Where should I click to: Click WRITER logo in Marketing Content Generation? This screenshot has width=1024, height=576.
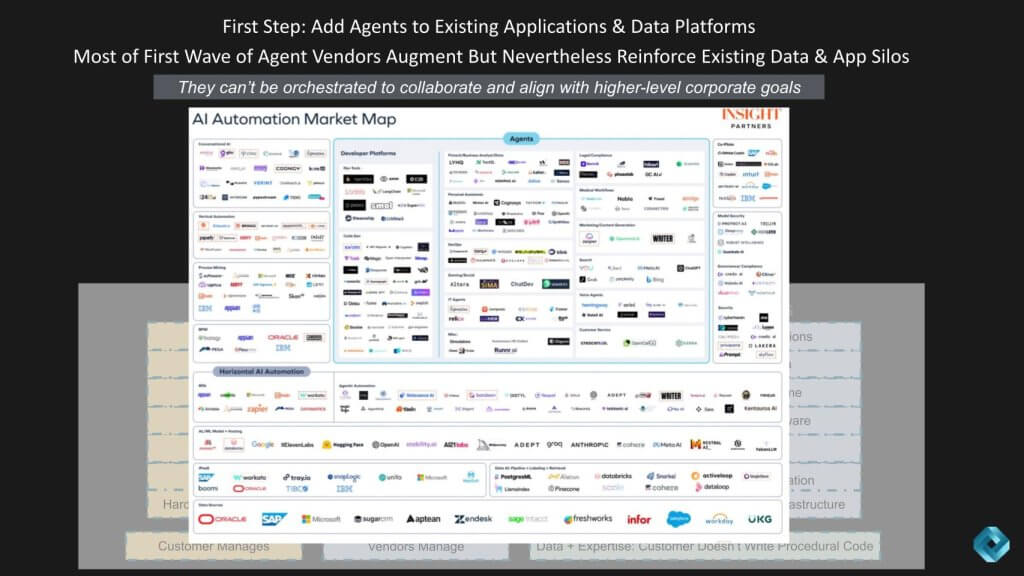tap(662, 239)
